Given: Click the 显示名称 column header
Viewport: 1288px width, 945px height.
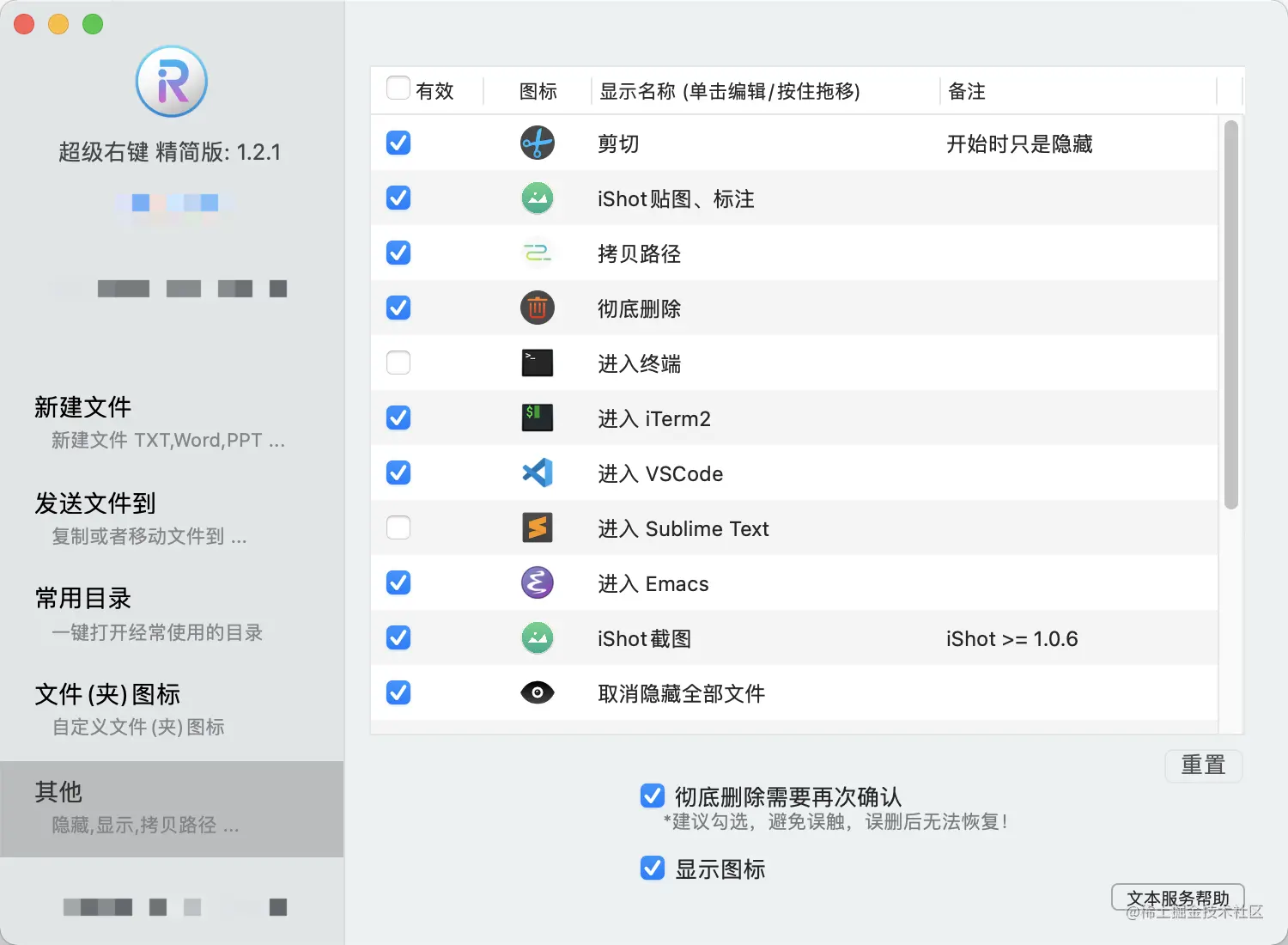Looking at the screenshot, I should click(x=730, y=91).
